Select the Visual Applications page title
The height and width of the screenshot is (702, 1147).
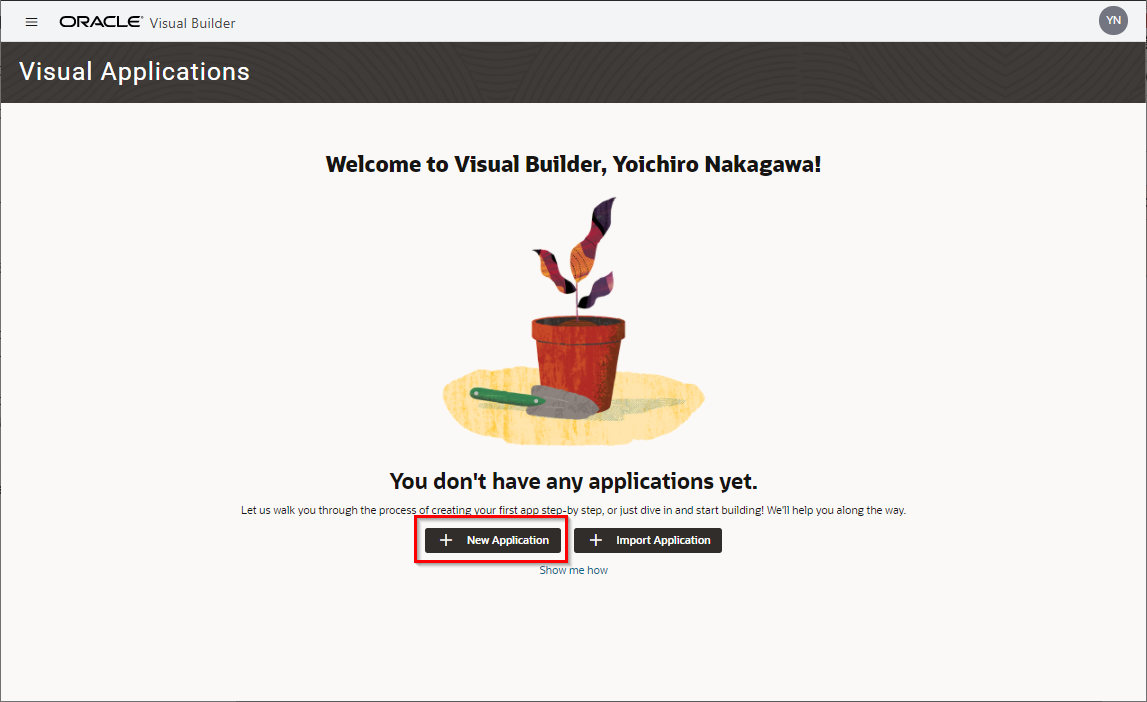[134, 72]
